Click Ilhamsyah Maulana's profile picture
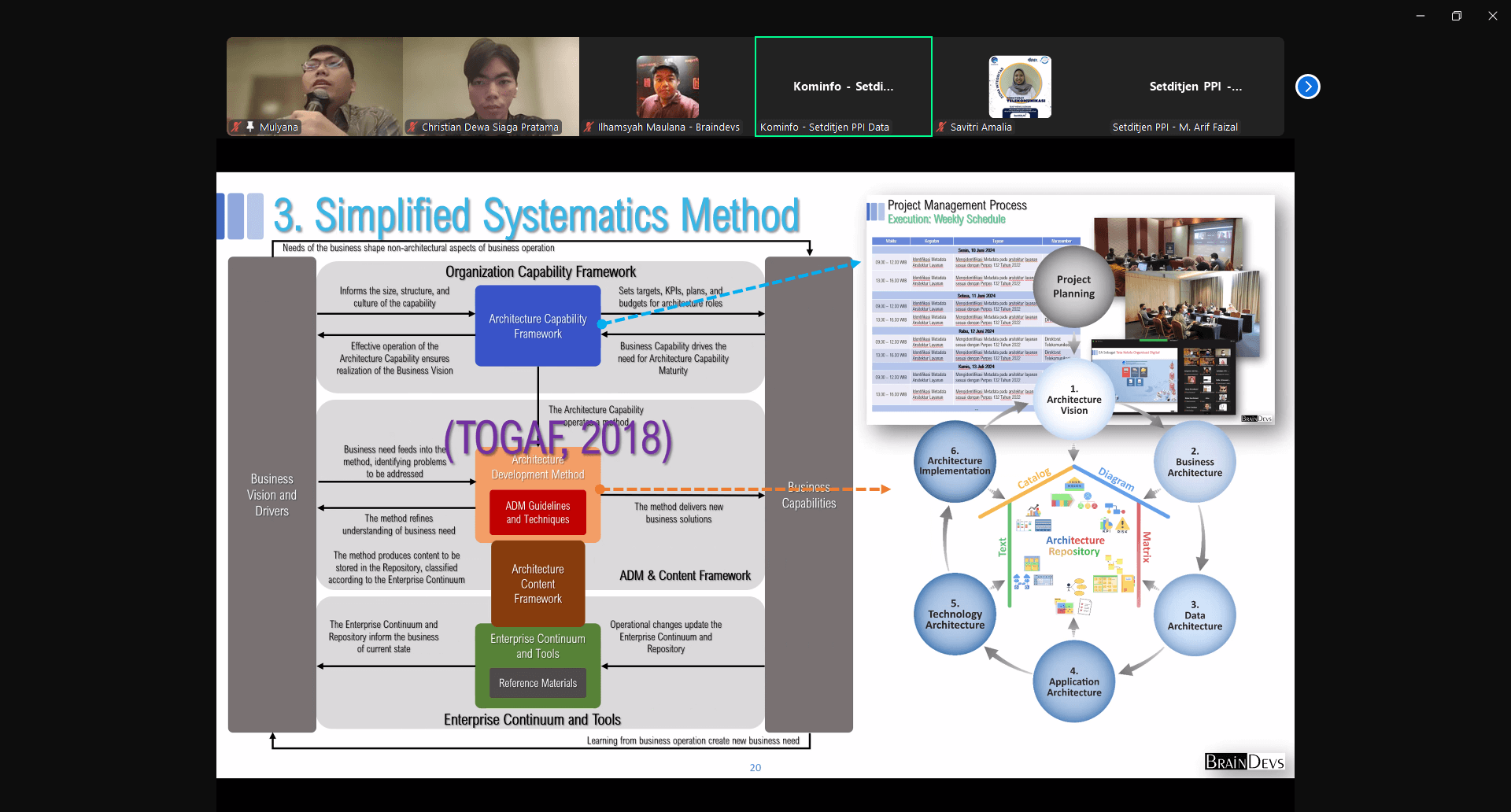This screenshot has height=812, width=1511. coord(667,87)
